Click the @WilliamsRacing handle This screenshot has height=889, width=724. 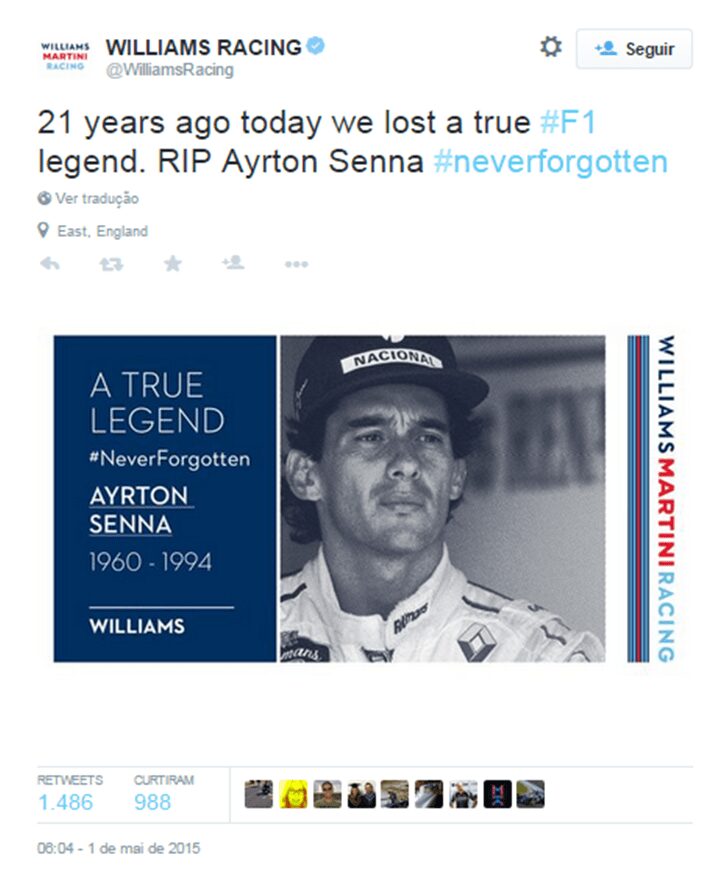[x=169, y=70]
